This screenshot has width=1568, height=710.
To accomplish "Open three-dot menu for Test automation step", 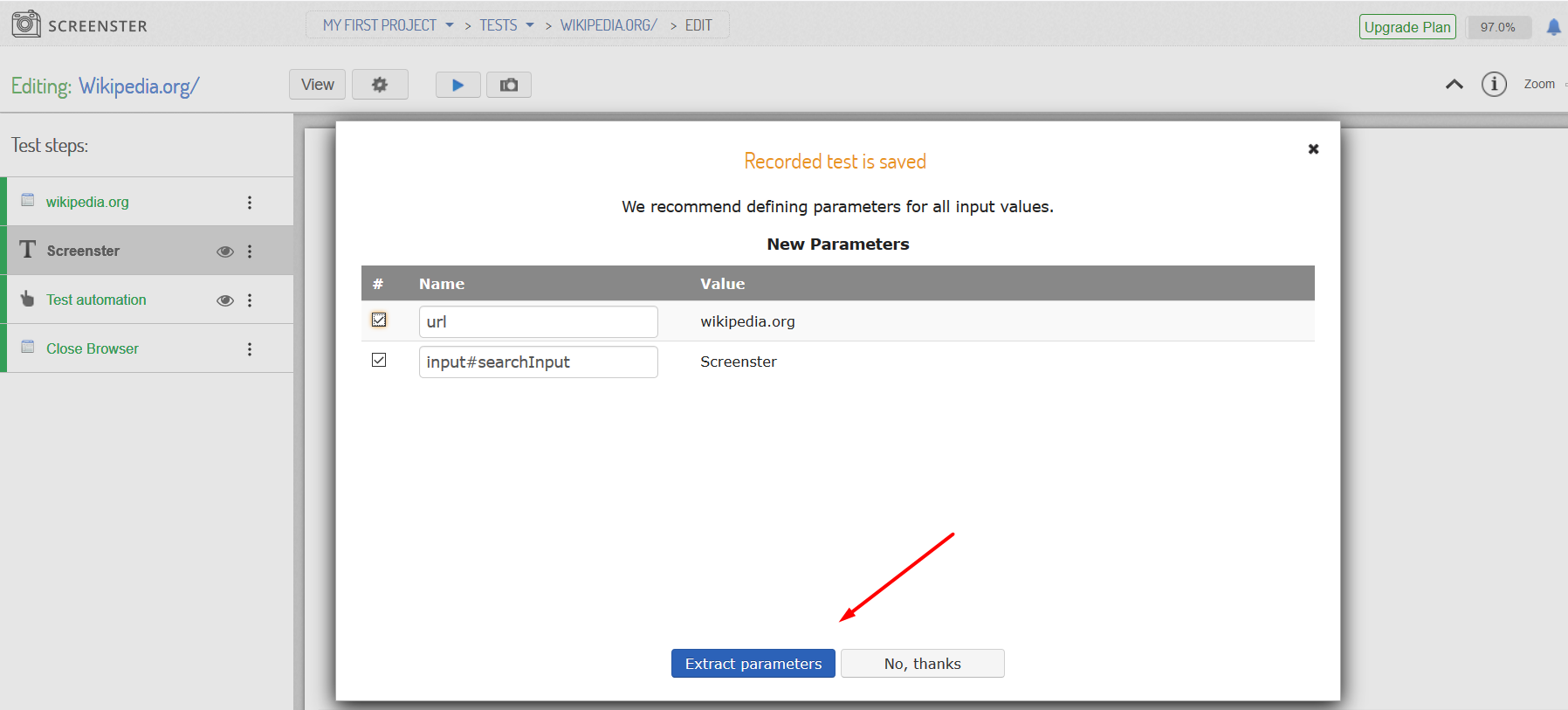I will point(250,300).
